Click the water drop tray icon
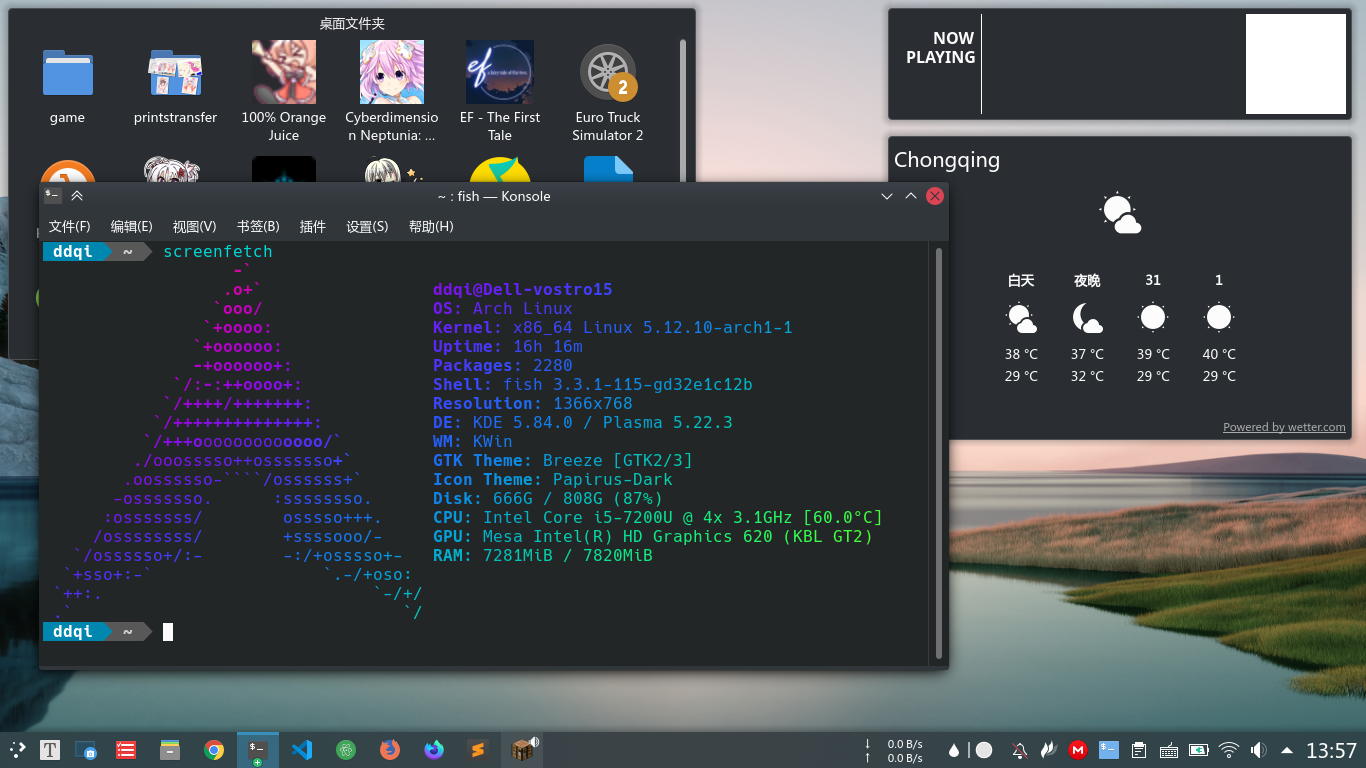 [955, 750]
